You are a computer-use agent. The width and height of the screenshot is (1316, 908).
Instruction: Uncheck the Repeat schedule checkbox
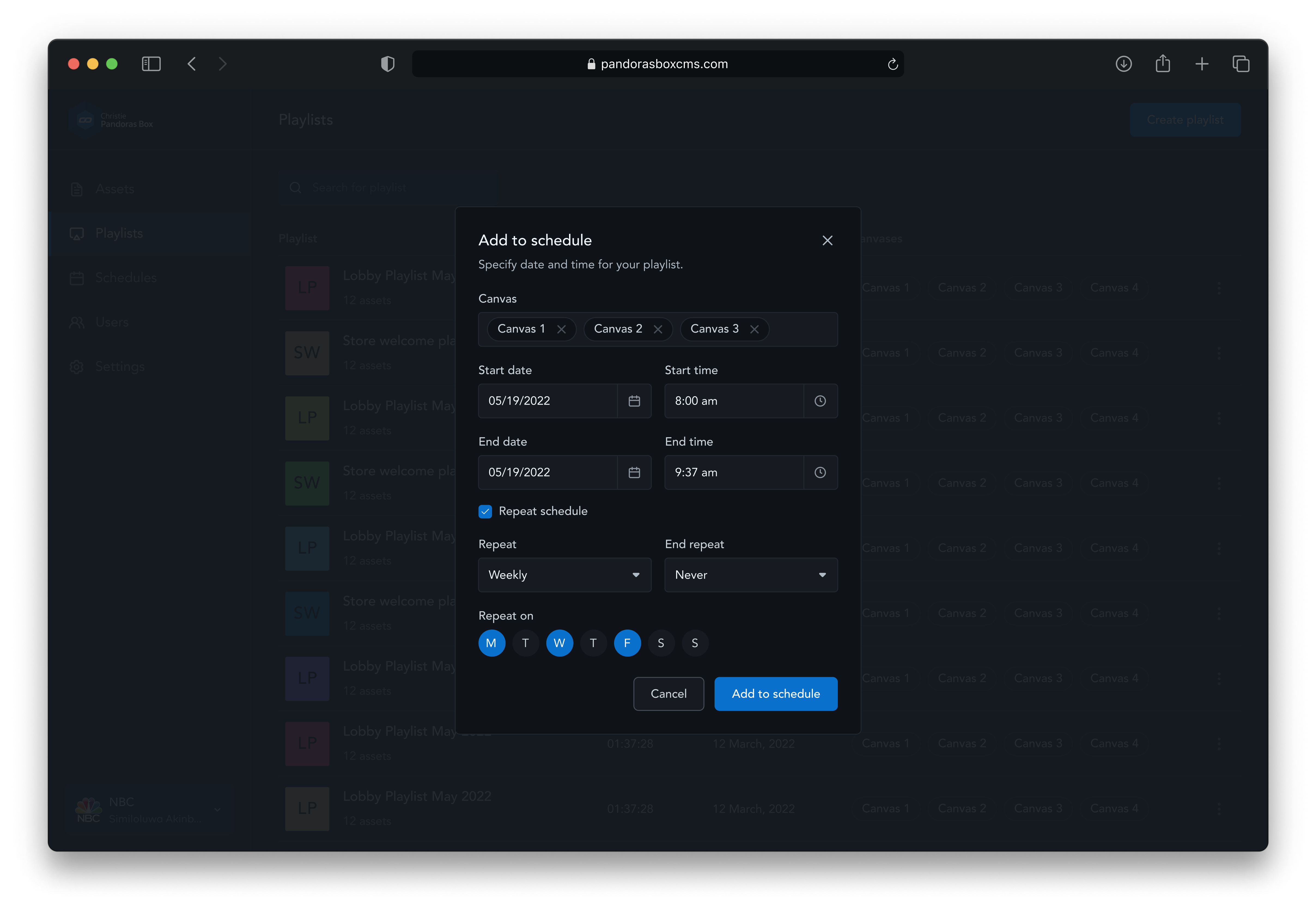(485, 512)
